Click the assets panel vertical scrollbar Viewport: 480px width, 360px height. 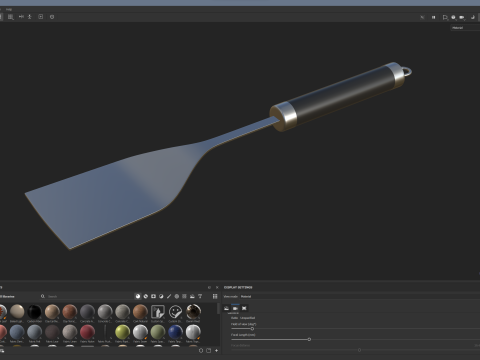[218, 308]
